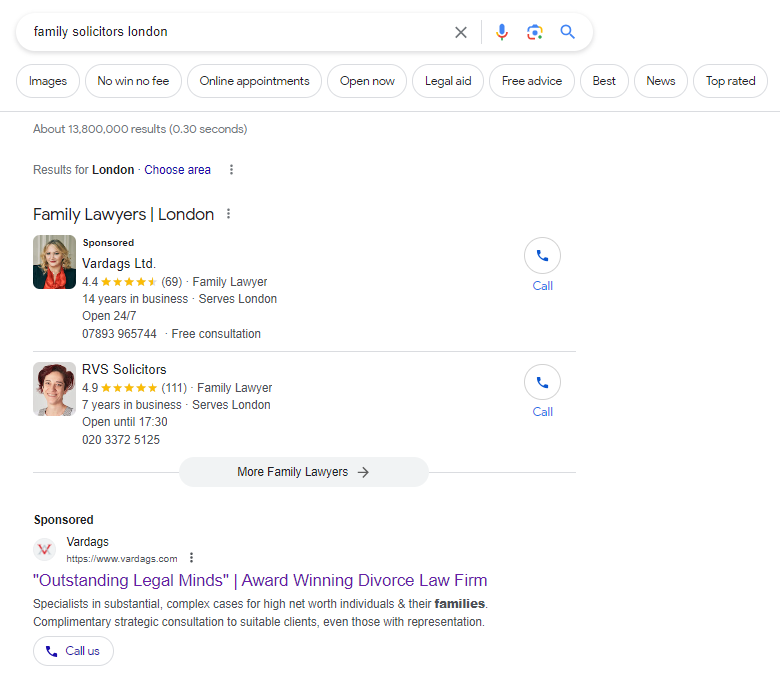The width and height of the screenshot is (780, 681).
Task: Click About 13,800,000 results text
Action: [x=140, y=129]
